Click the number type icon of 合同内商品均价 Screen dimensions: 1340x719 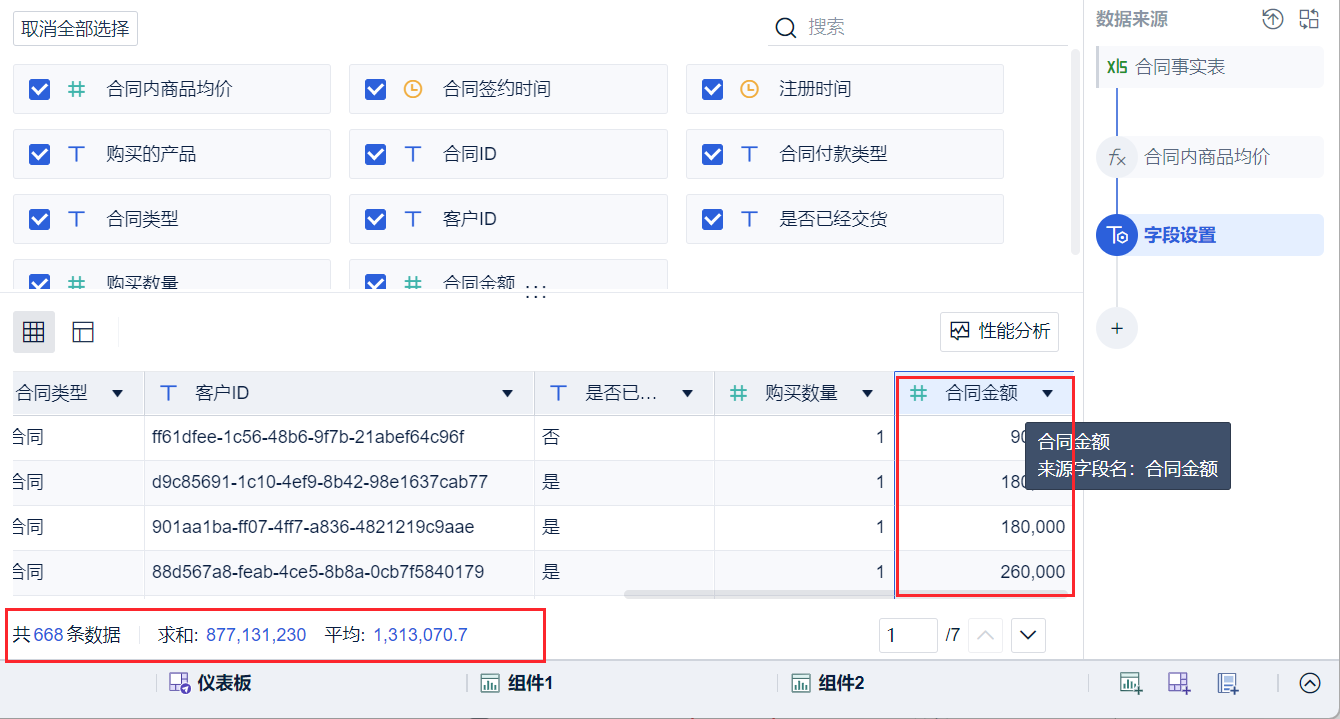(76, 89)
